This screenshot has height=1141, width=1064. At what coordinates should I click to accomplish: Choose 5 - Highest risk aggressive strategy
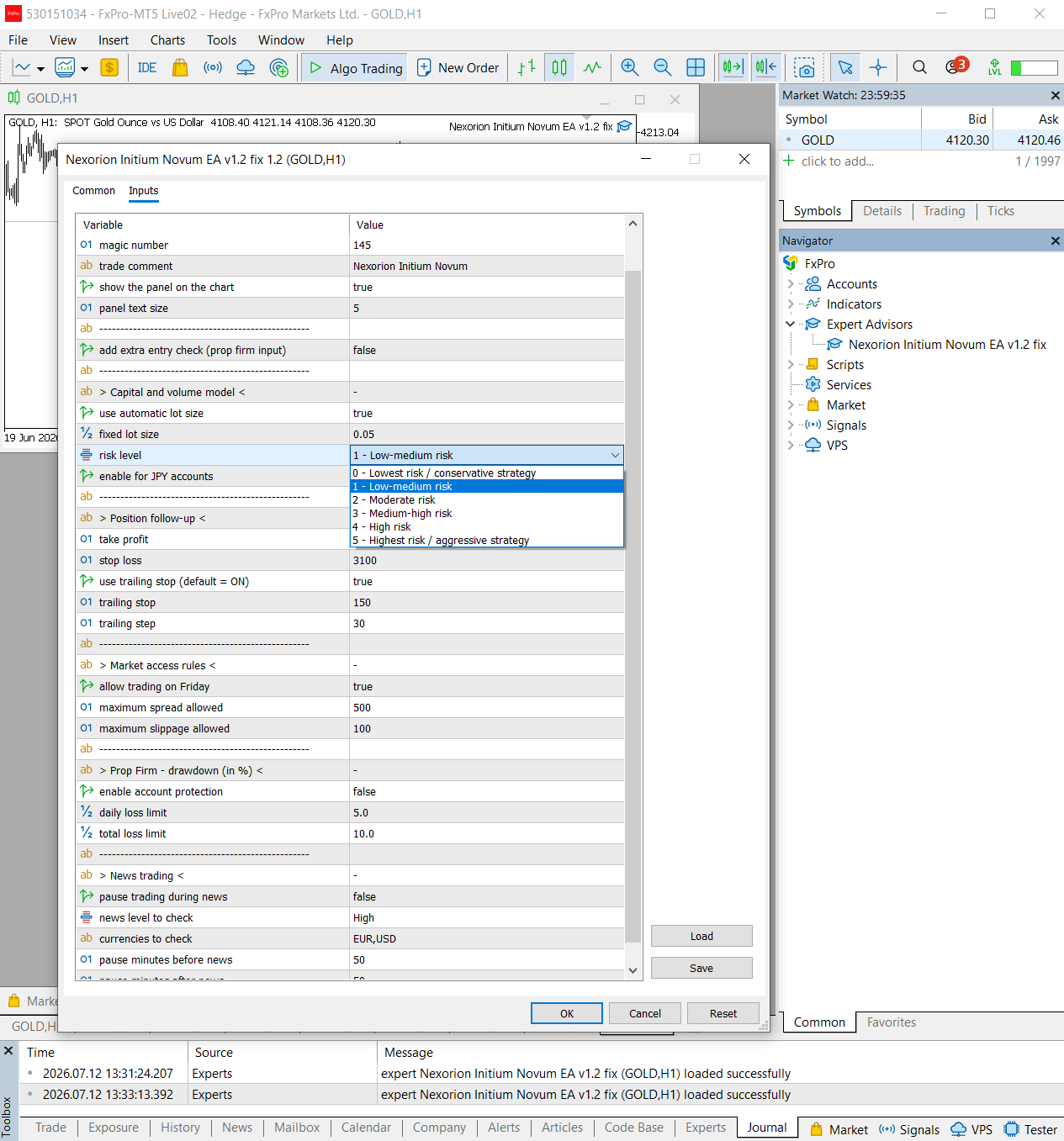(x=487, y=540)
